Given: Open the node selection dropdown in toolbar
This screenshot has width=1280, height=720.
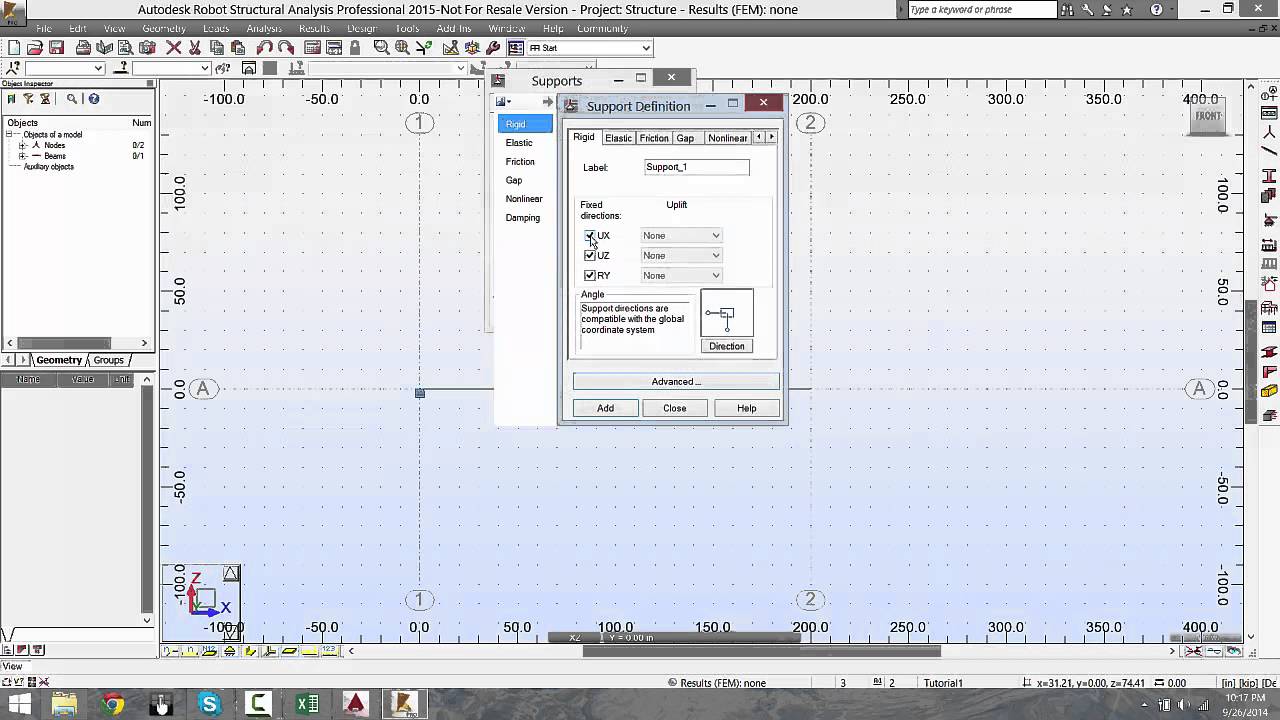Looking at the screenshot, I should pyautogui.click(x=64, y=68).
